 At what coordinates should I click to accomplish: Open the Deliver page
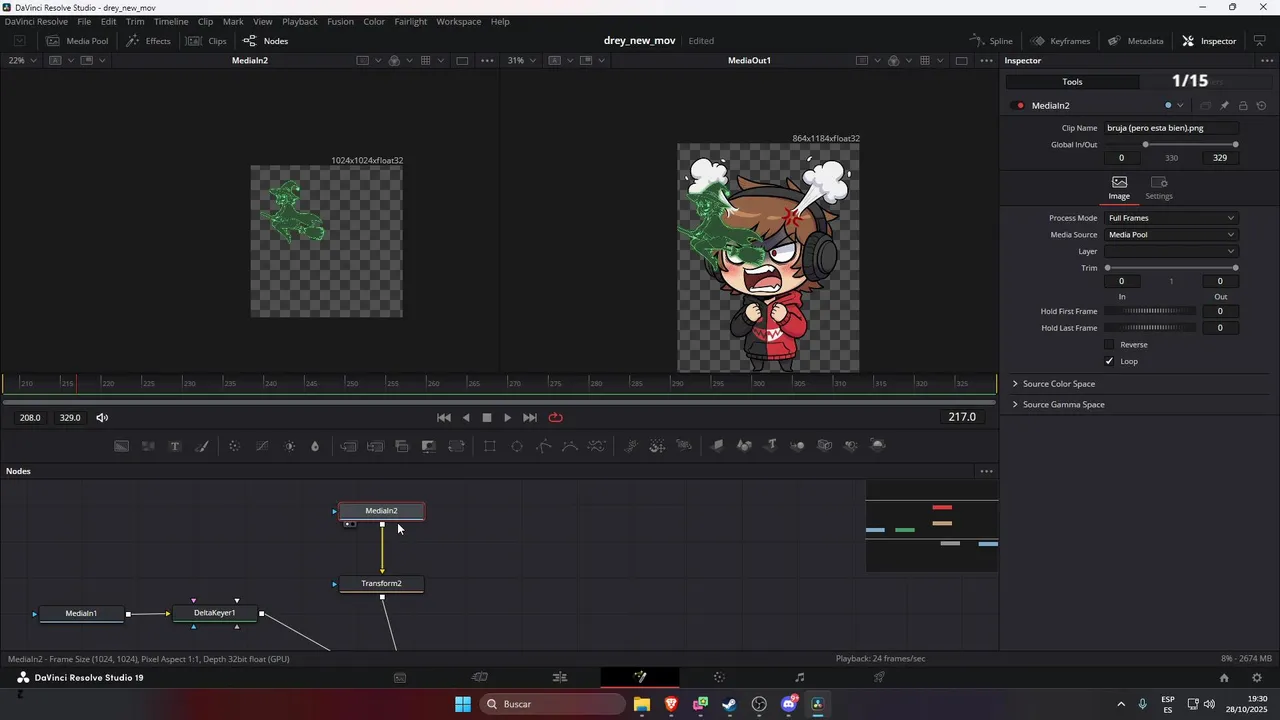click(879, 677)
